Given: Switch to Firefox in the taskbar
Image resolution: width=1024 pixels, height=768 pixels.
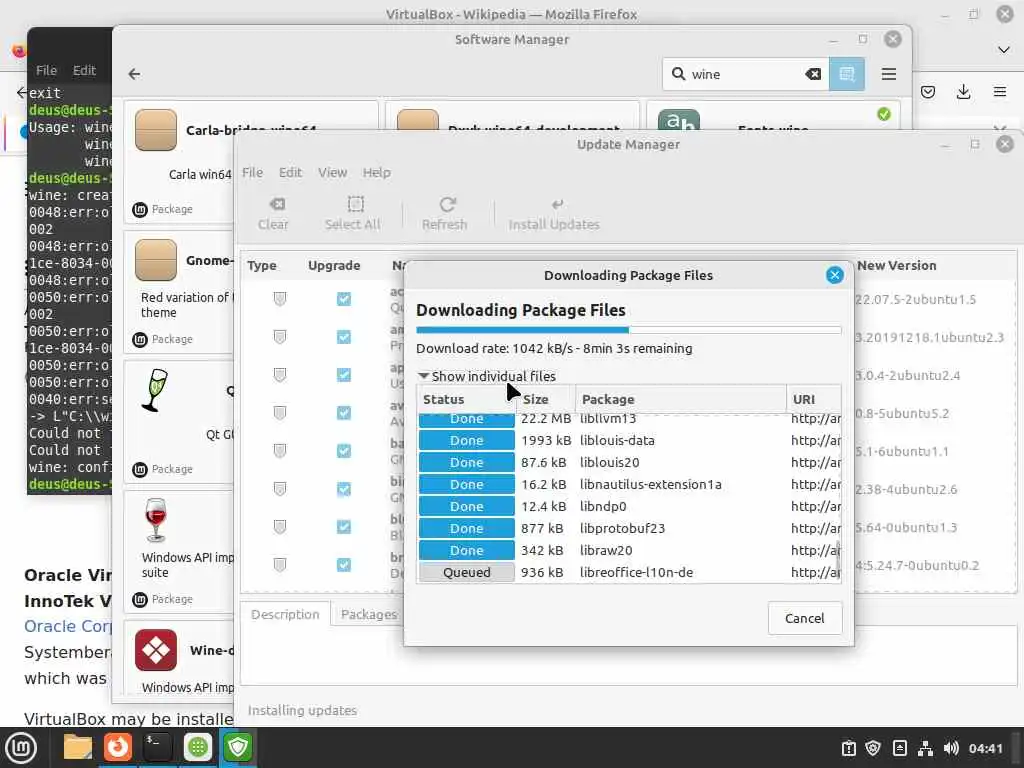Looking at the screenshot, I should pos(118,747).
